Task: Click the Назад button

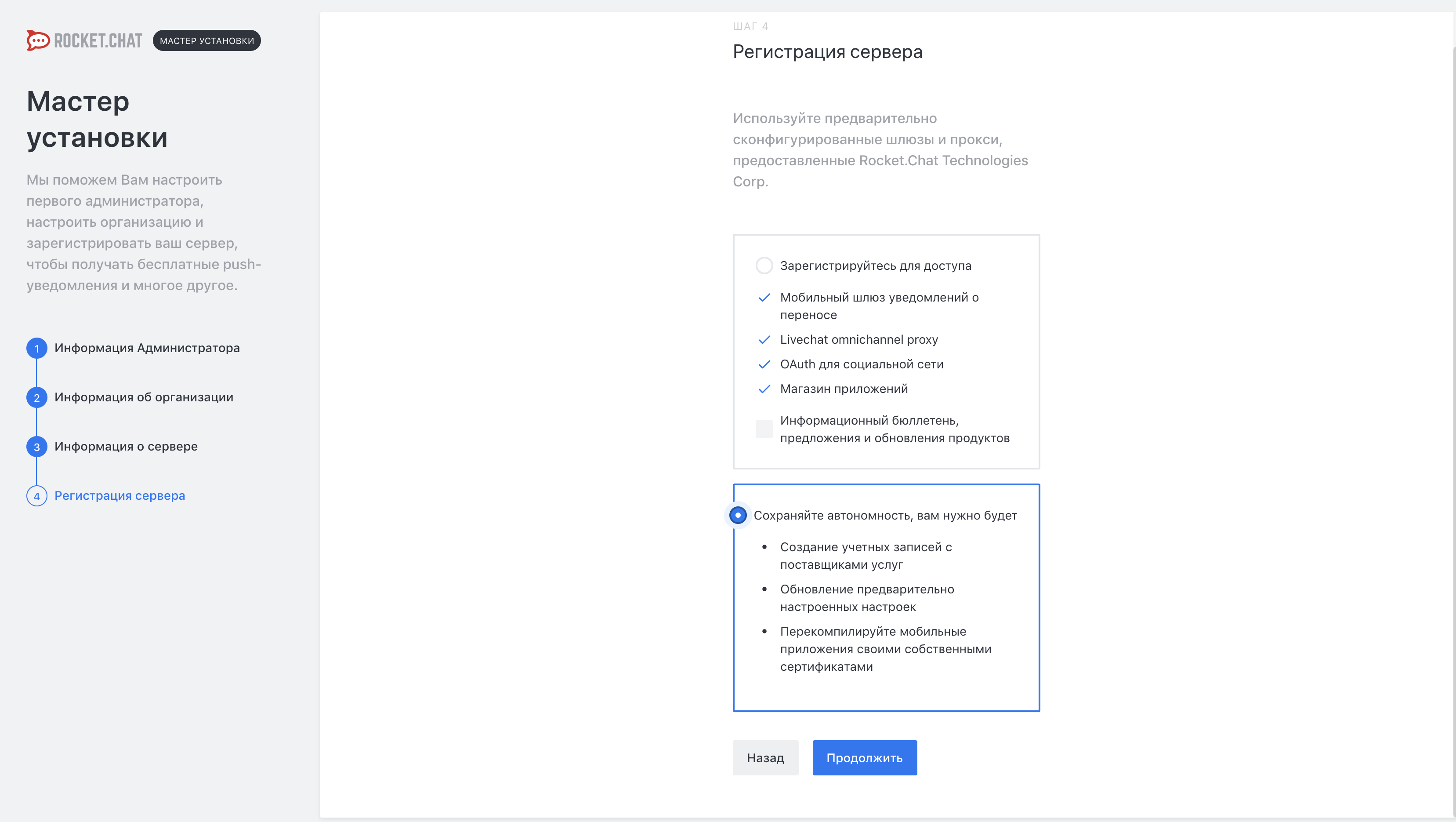Action: point(765,757)
